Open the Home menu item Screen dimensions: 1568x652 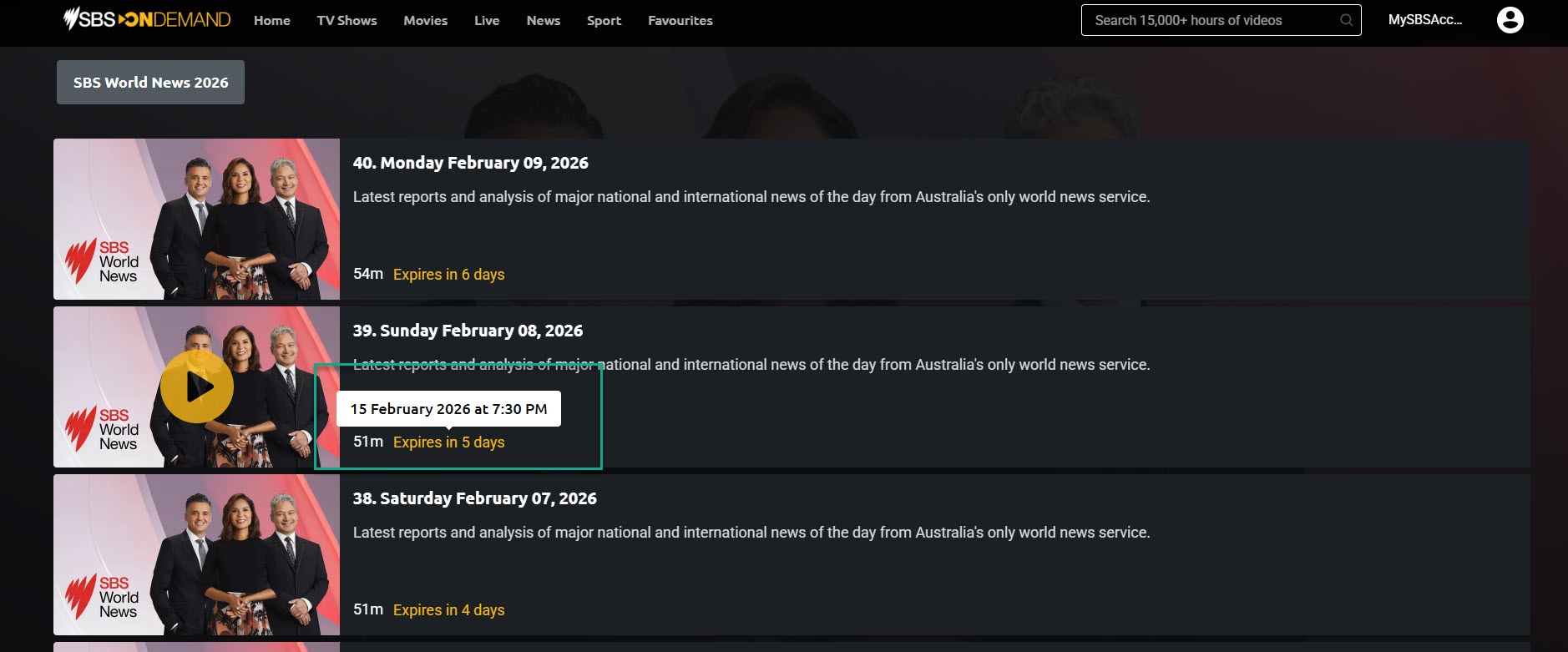pos(272,21)
